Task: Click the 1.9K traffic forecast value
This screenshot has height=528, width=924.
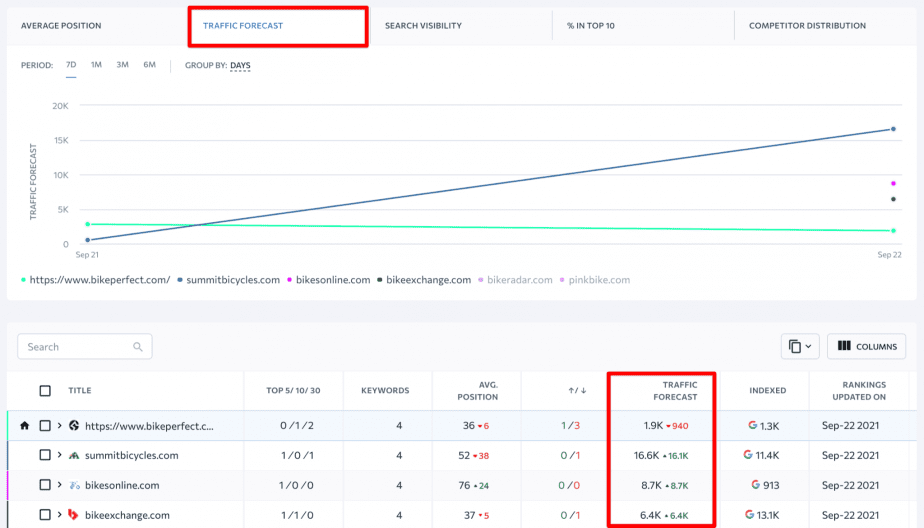Action: coord(653,425)
